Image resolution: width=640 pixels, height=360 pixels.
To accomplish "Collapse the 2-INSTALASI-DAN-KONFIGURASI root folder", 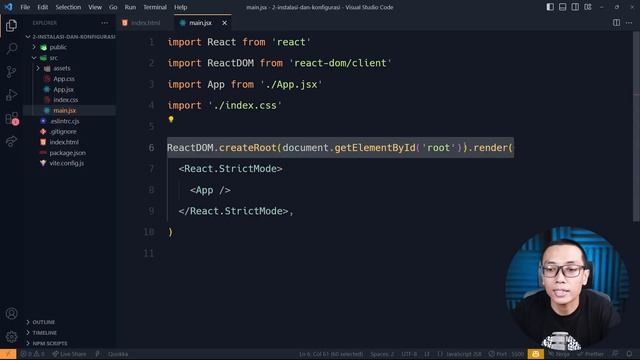I will 70,37.
